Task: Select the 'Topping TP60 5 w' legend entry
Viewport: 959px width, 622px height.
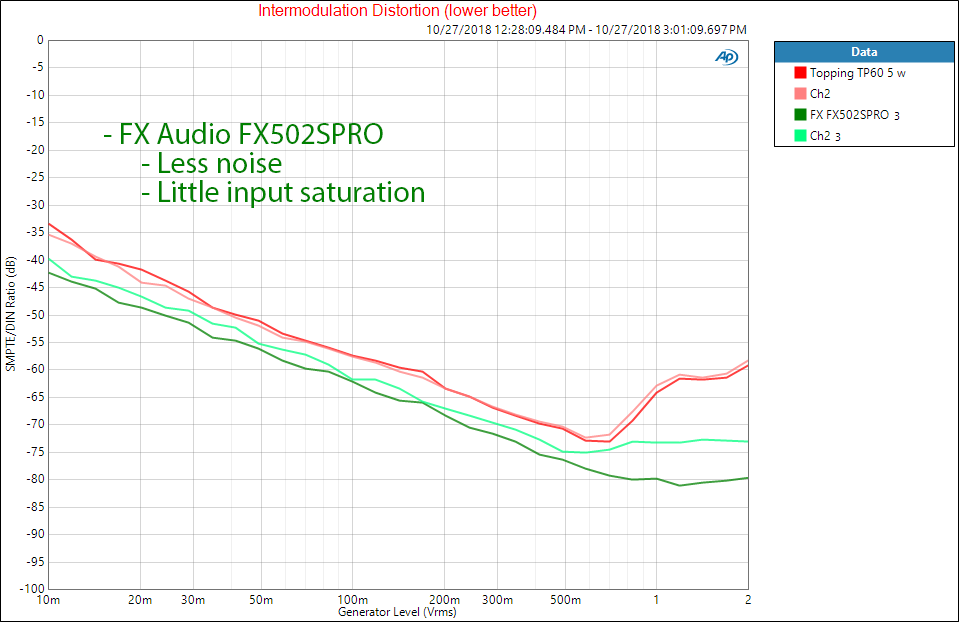Action: pyautogui.click(x=857, y=73)
